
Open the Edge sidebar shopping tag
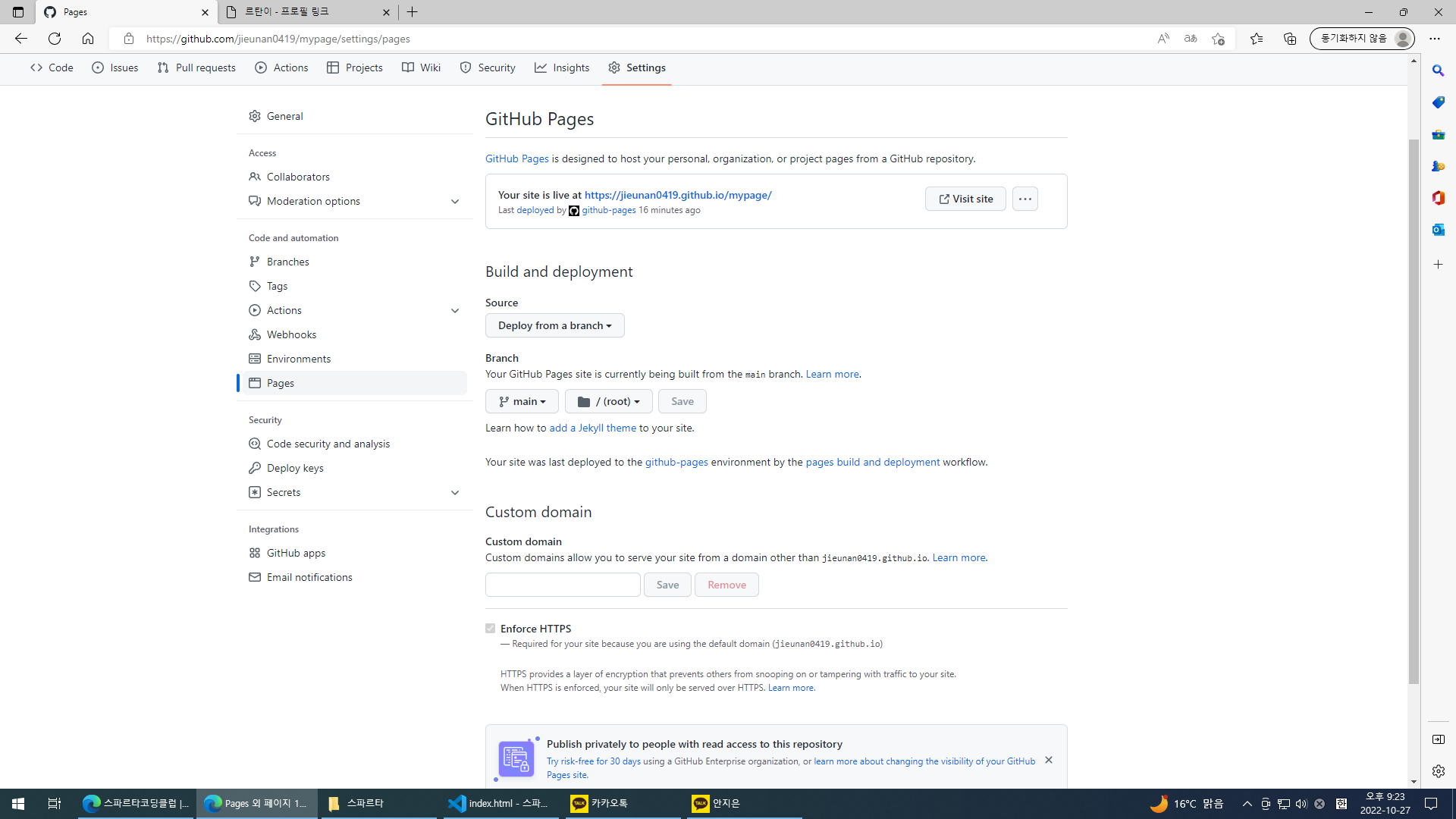1439,102
